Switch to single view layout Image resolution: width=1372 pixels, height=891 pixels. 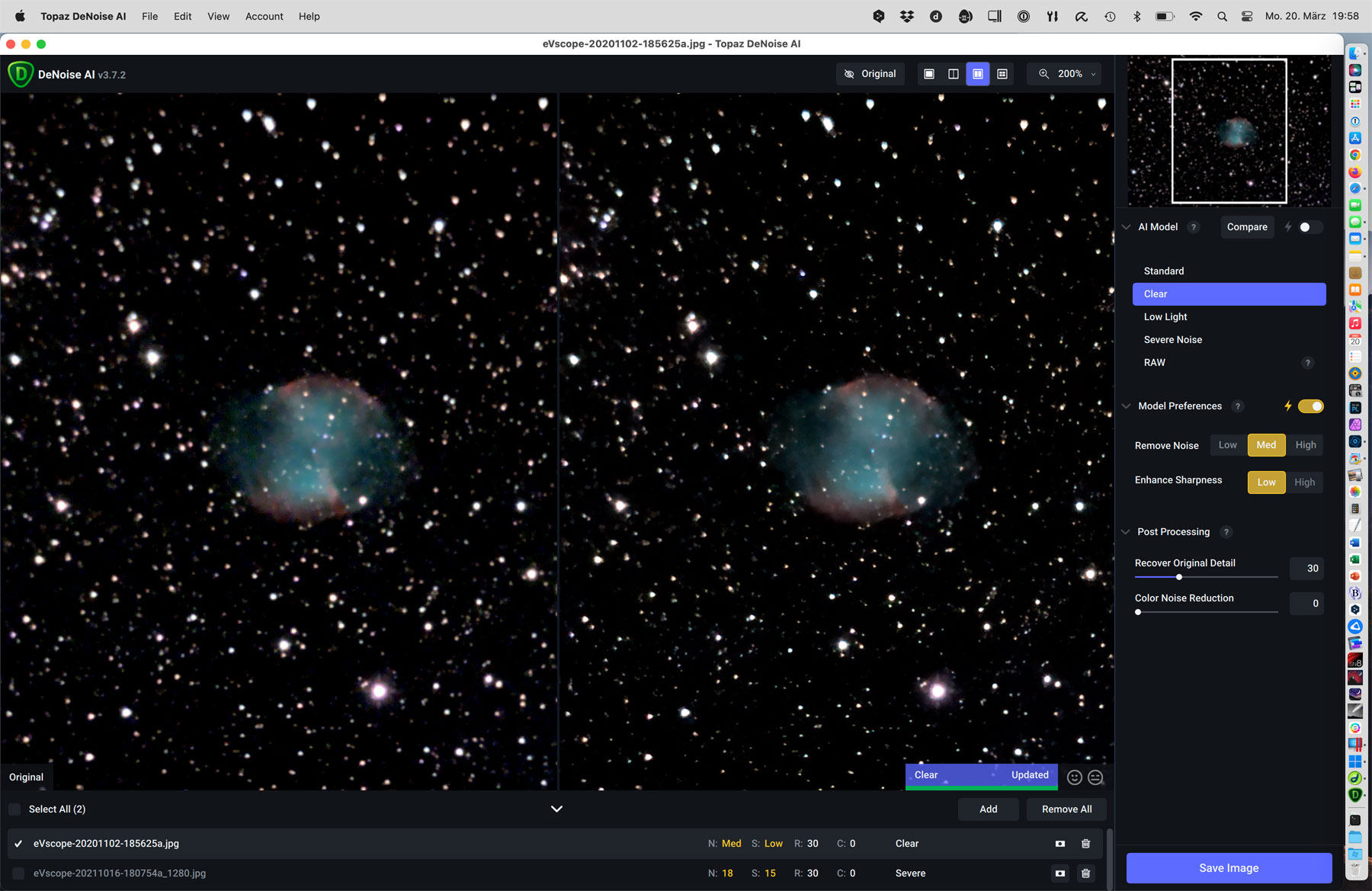(928, 74)
